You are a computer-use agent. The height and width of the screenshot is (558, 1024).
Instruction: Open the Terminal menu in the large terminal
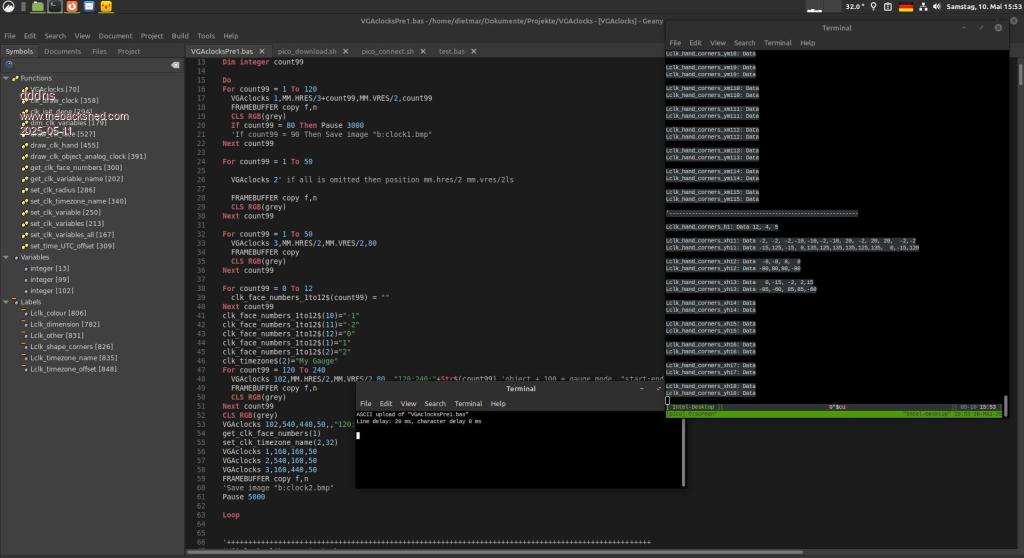coord(777,43)
